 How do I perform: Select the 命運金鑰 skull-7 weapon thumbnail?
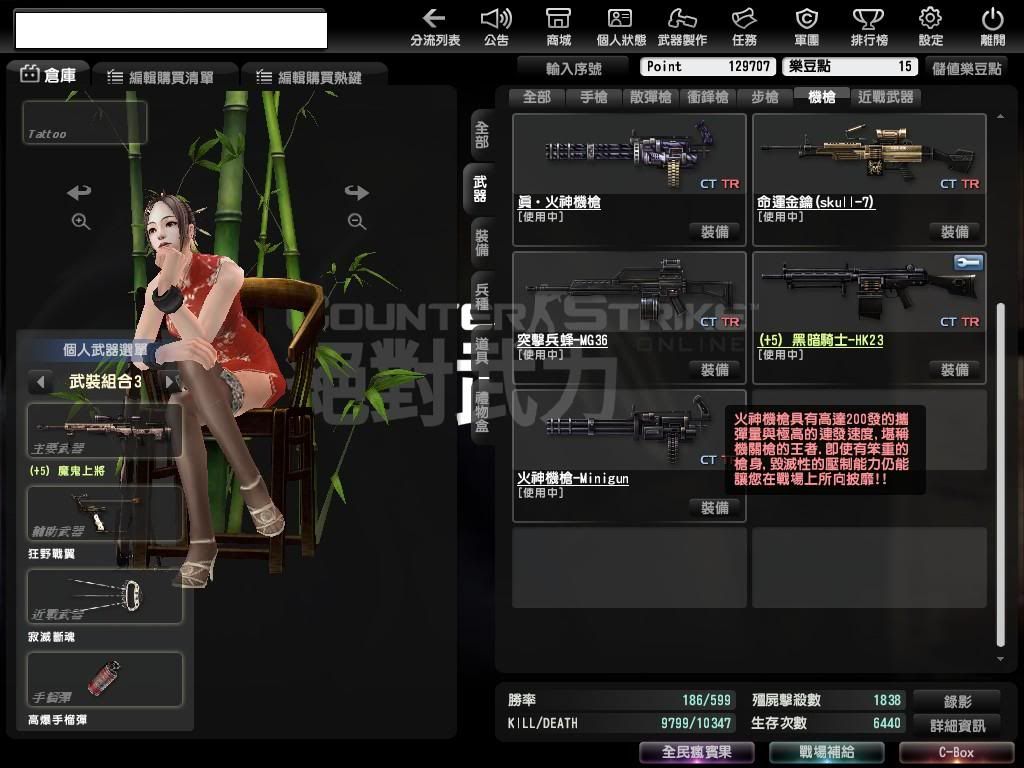click(x=869, y=154)
